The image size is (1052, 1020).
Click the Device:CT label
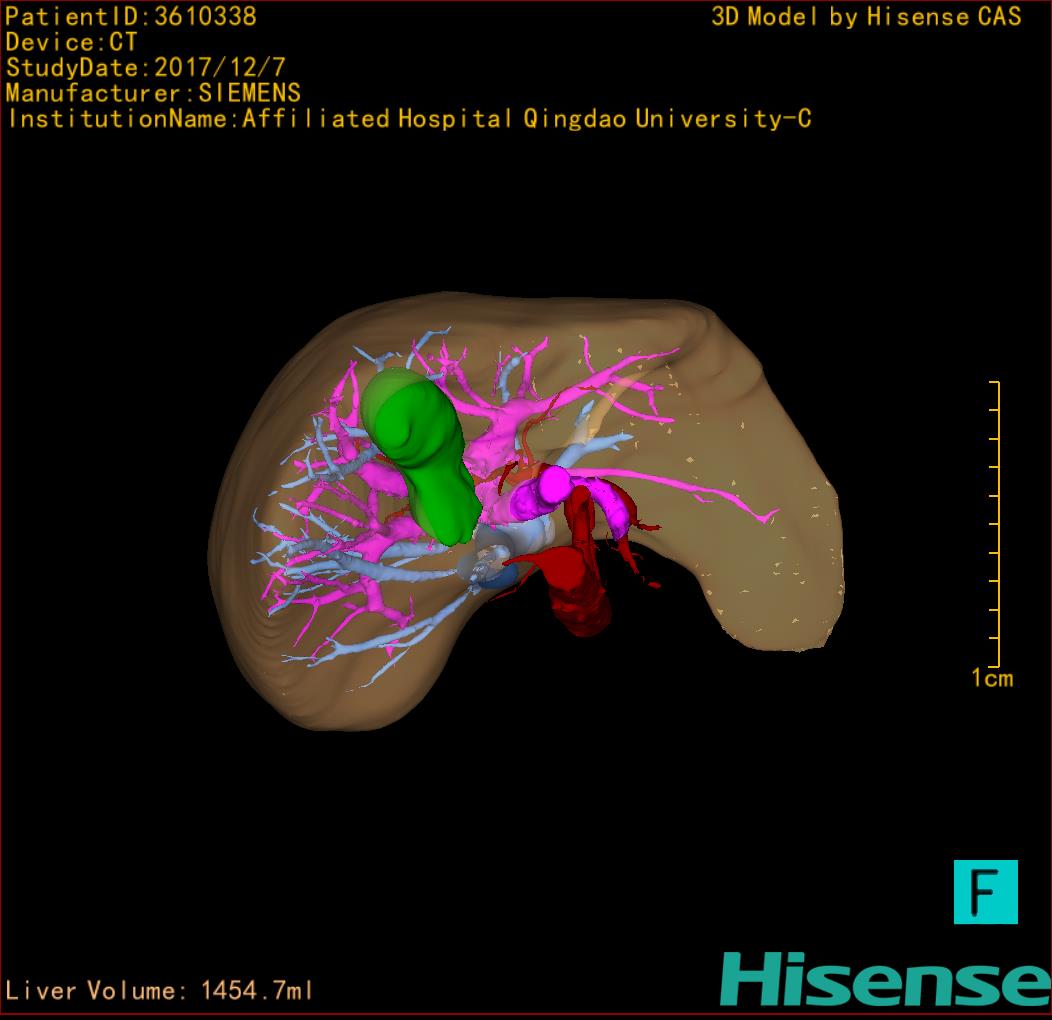click(x=71, y=42)
